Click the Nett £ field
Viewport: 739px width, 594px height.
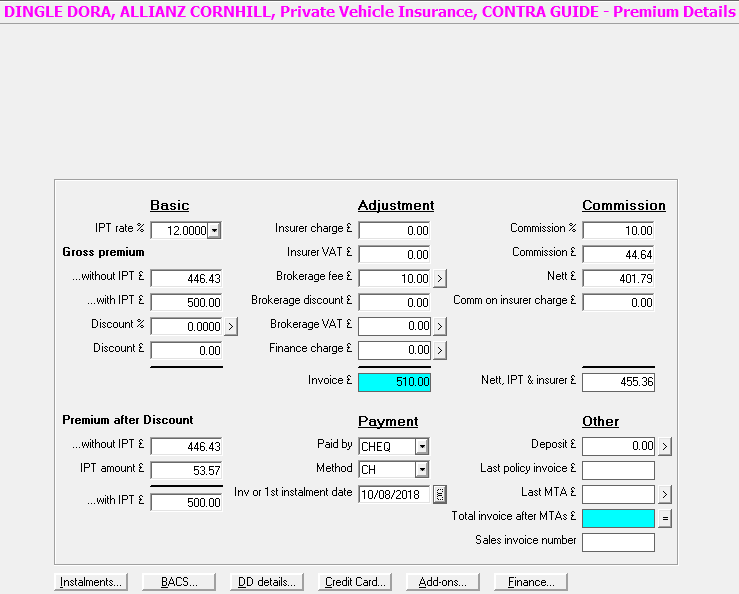618,278
